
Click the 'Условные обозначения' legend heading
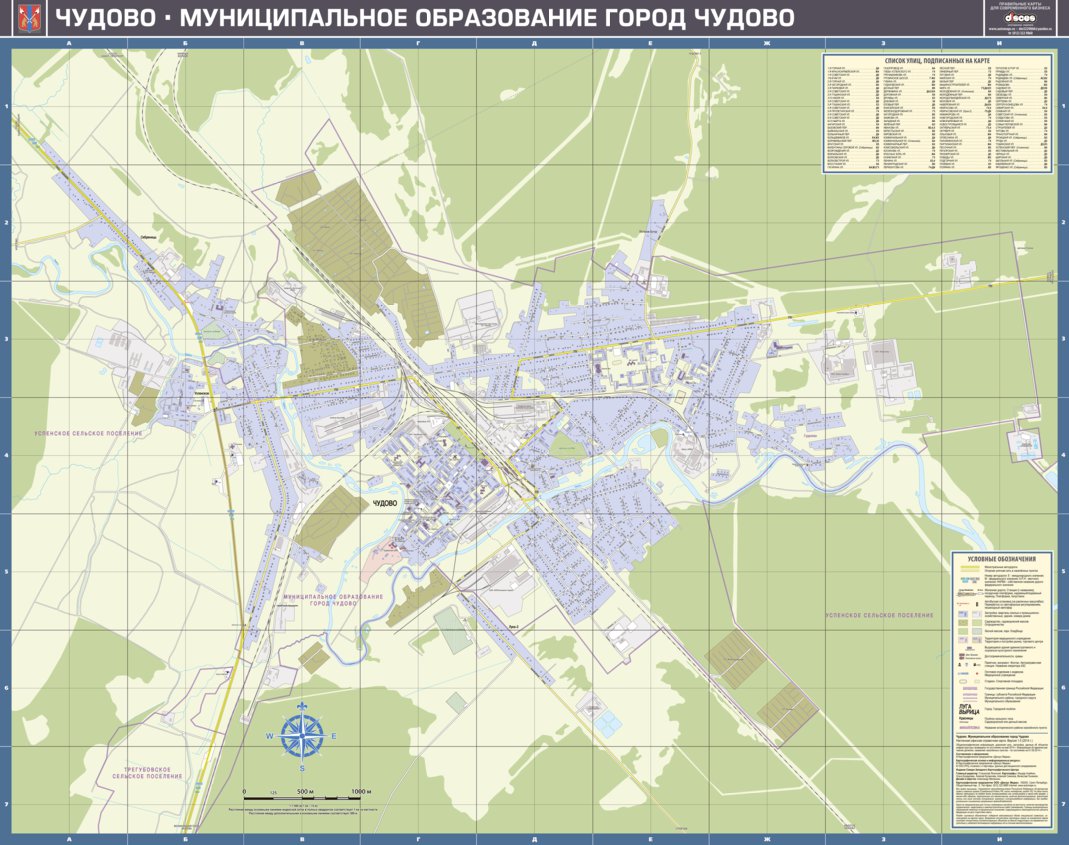[1002, 558]
